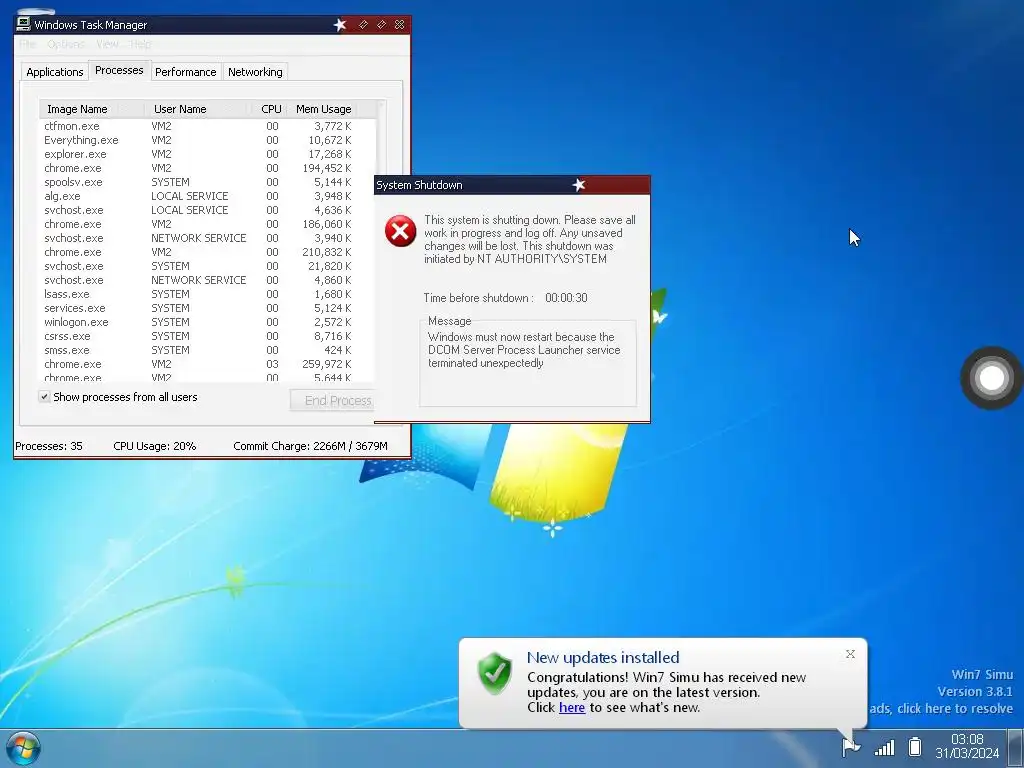This screenshot has width=1024, height=768.
Task: Open the View menu in Task Manager
Action: pyautogui.click(x=107, y=44)
